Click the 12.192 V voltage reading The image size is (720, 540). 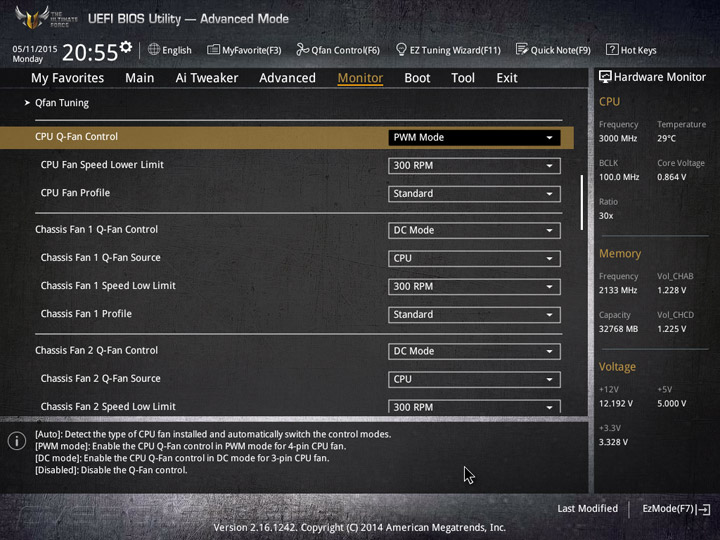pyautogui.click(x=616, y=404)
